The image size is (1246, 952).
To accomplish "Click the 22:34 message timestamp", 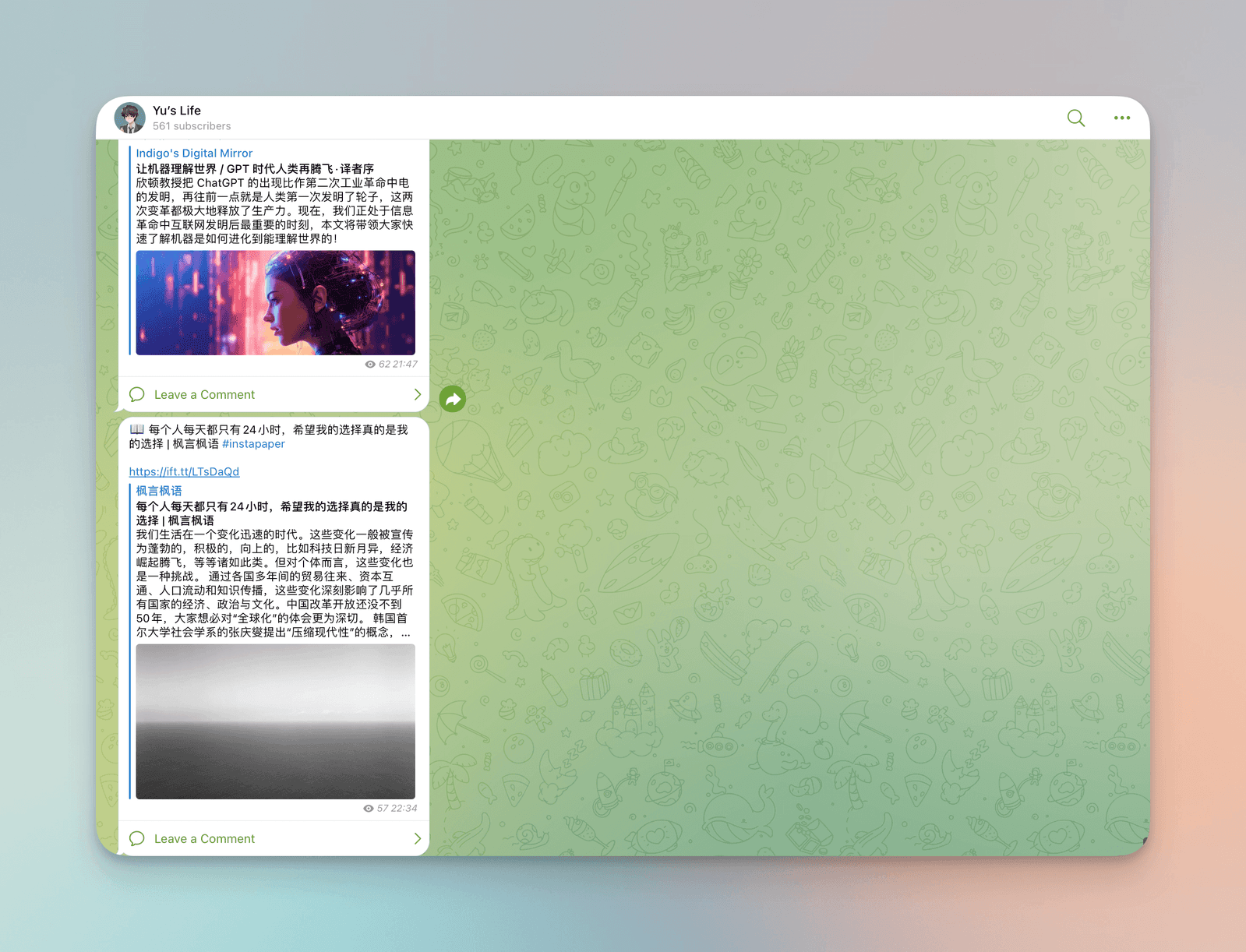I will tap(404, 808).
